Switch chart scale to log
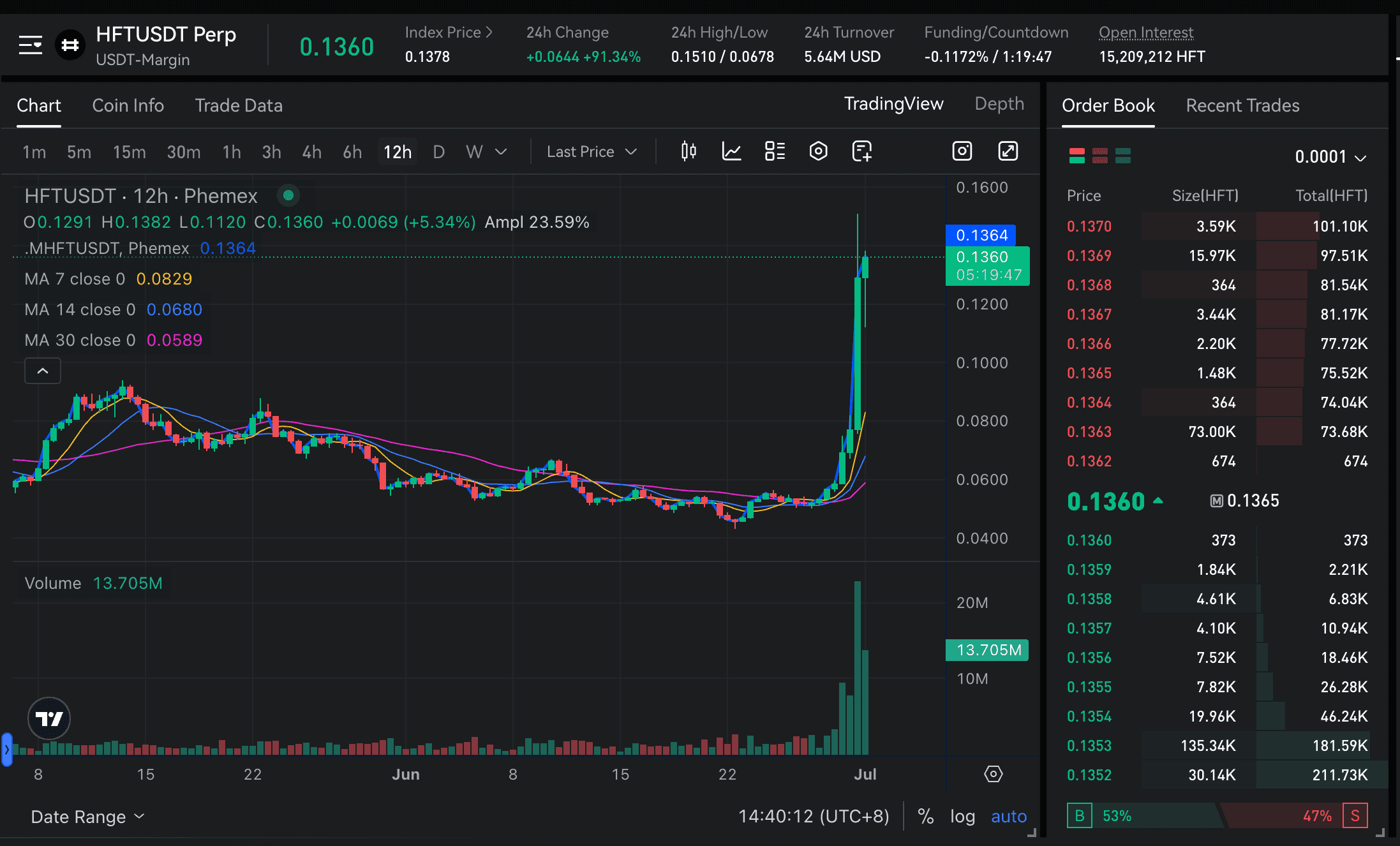The height and width of the screenshot is (846, 1400). click(962, 816)
